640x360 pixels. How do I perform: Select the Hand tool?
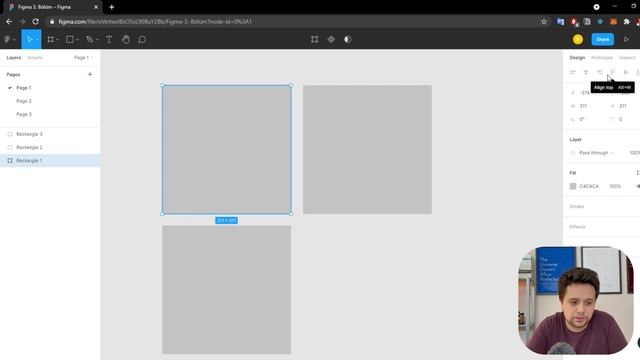click(126, 40)
